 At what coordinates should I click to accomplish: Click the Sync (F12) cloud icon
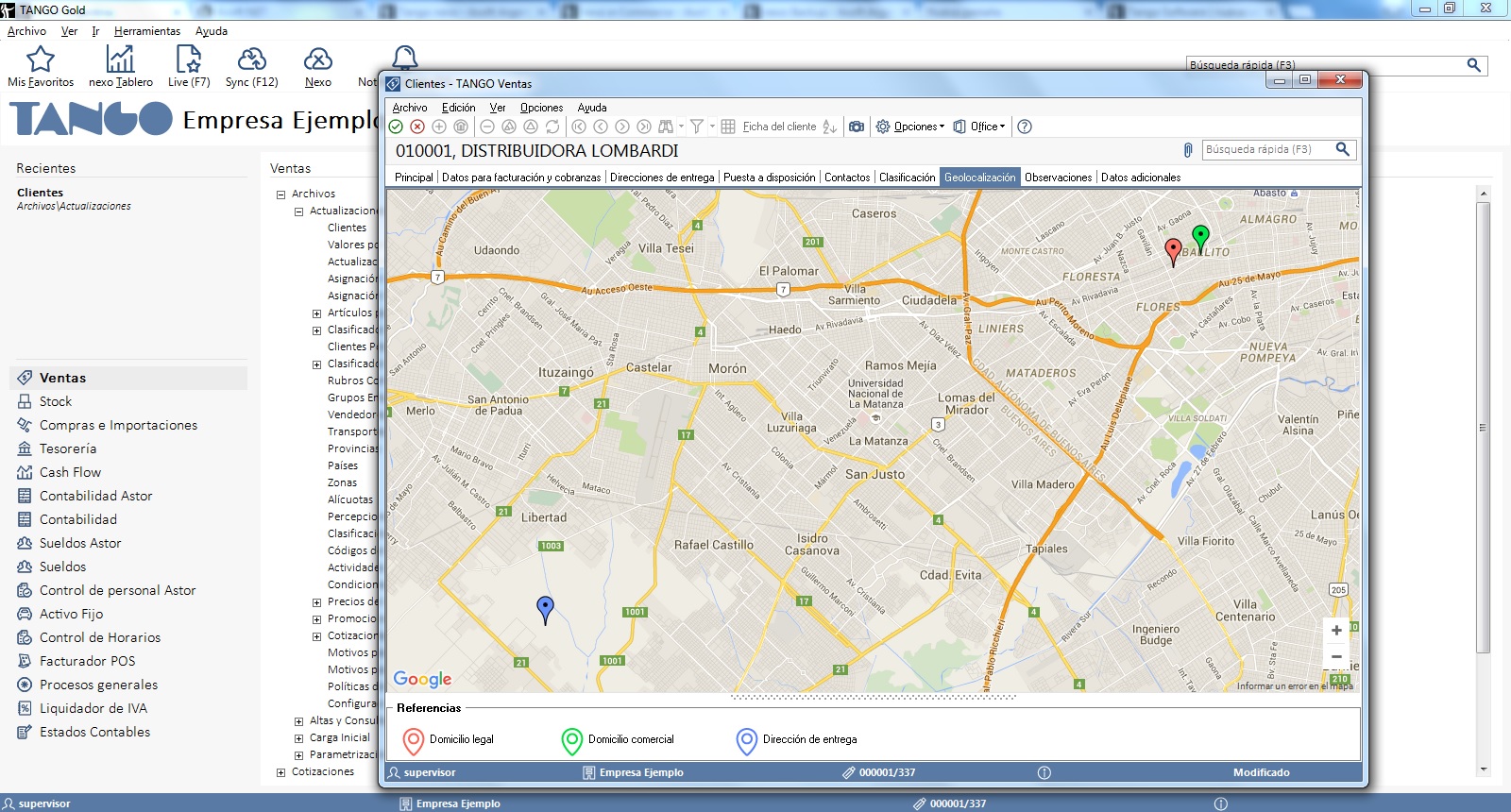click(x=251, y=66)
